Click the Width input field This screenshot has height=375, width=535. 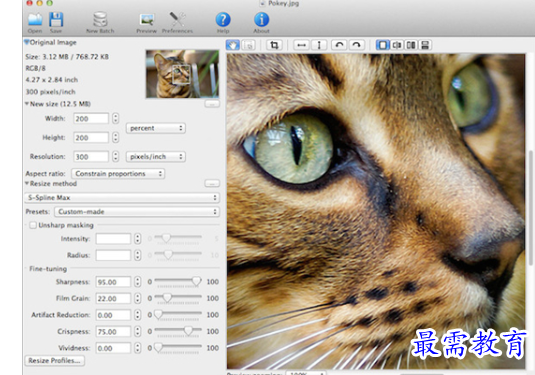pyautogui.click(x=91, y=119)
